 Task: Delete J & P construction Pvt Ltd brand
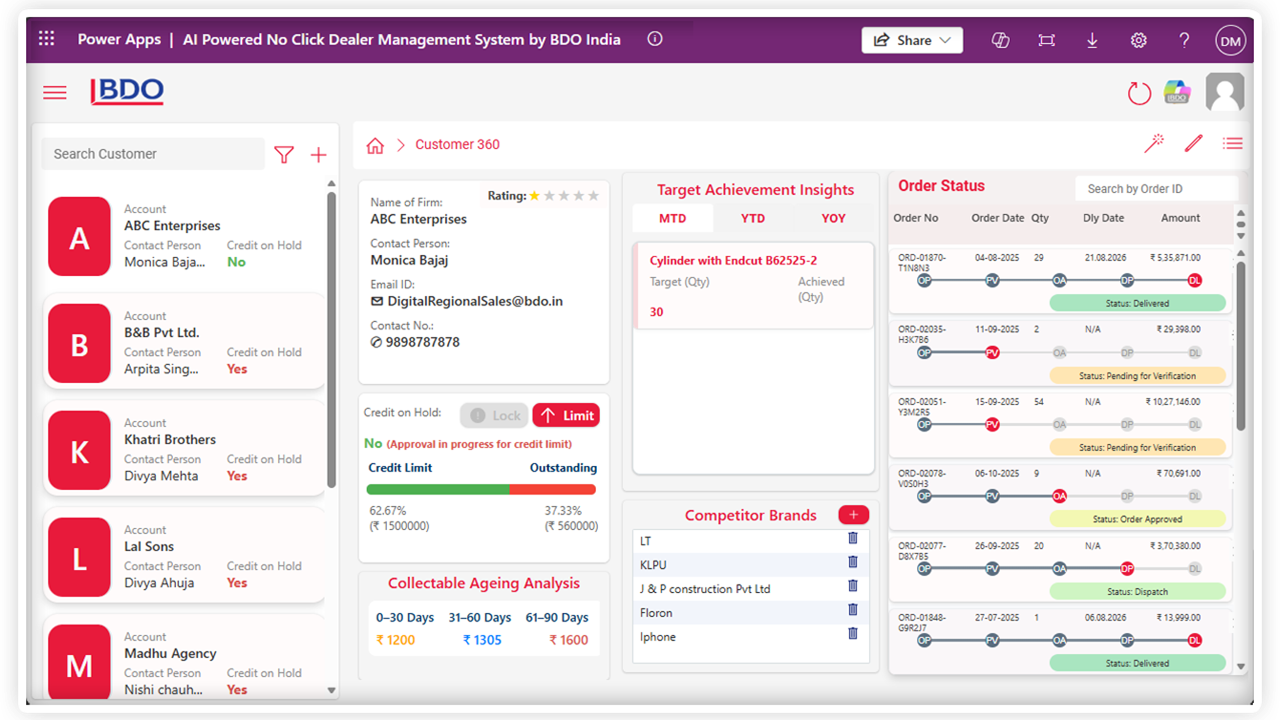853,586
